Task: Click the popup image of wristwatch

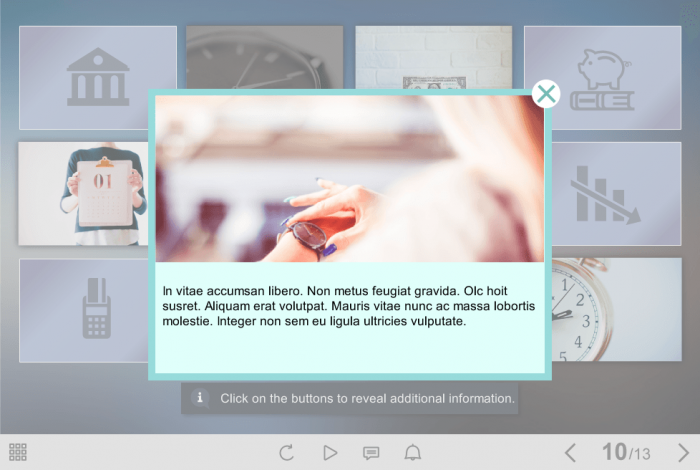Action: tap(349, 179)
